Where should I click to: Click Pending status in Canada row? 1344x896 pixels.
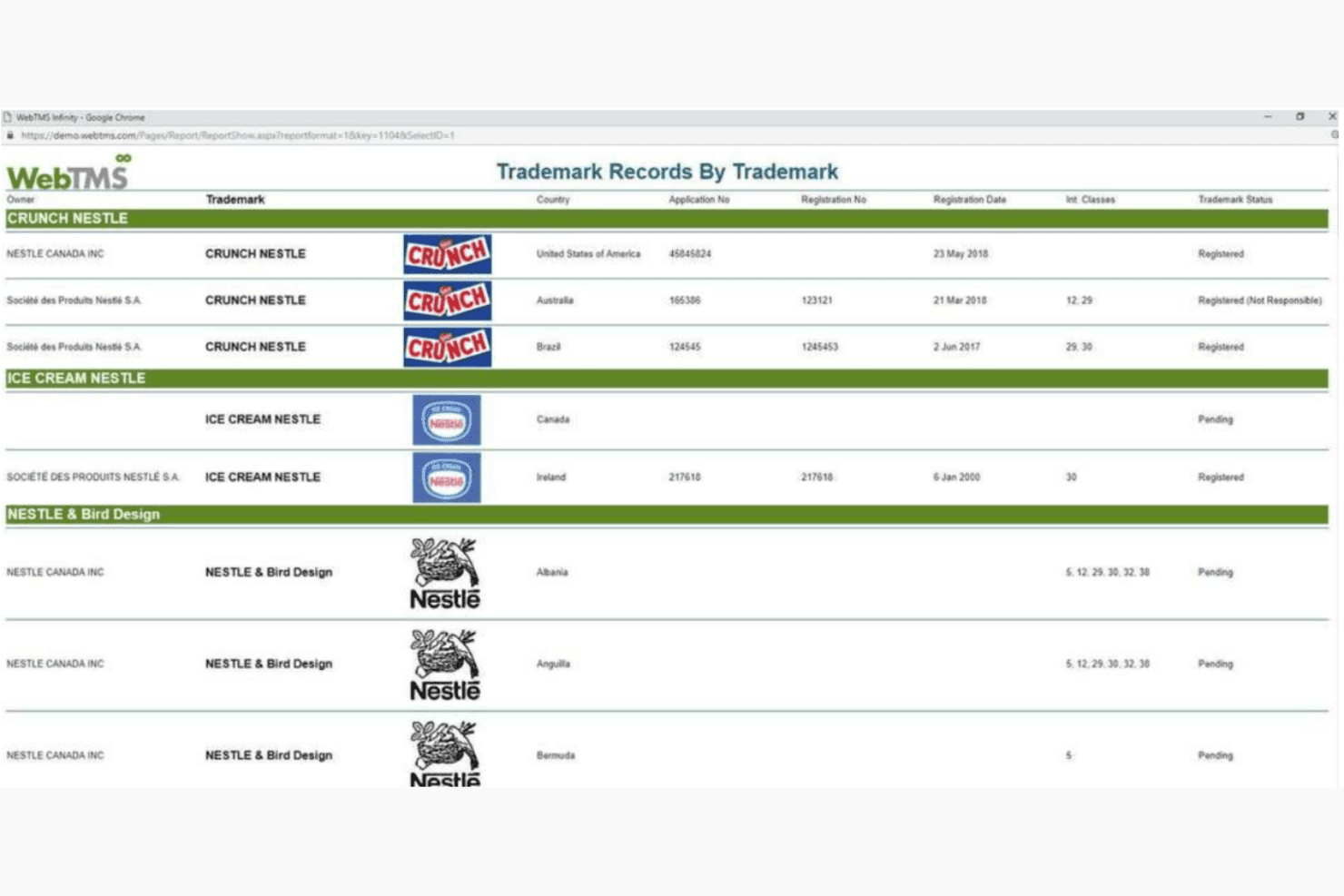[1215, 419]
